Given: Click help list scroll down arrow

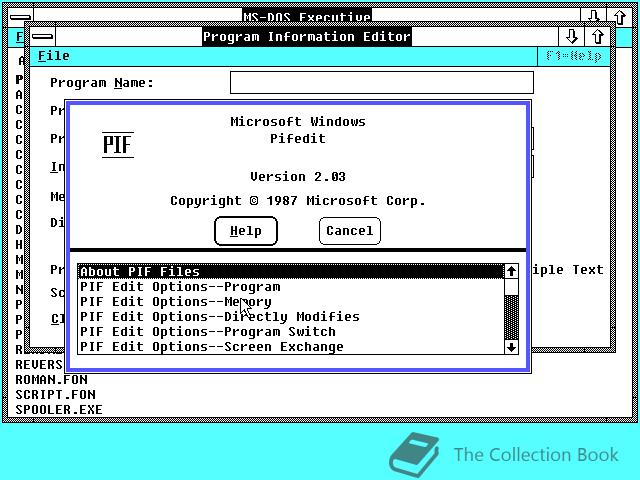Looking at the screenshot, I should (511, 347).
